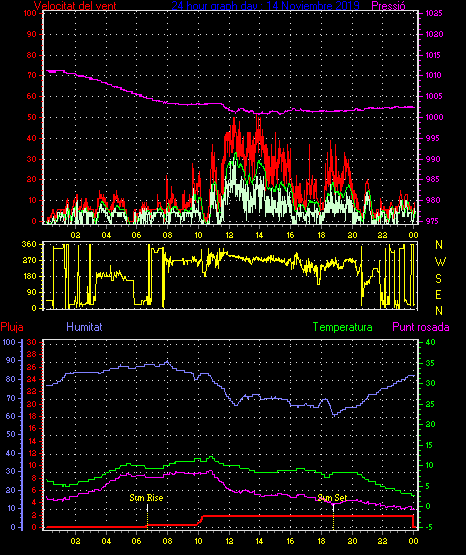Click pressure axis value 995
Screen dimensions: 466x555
point(432,138)
